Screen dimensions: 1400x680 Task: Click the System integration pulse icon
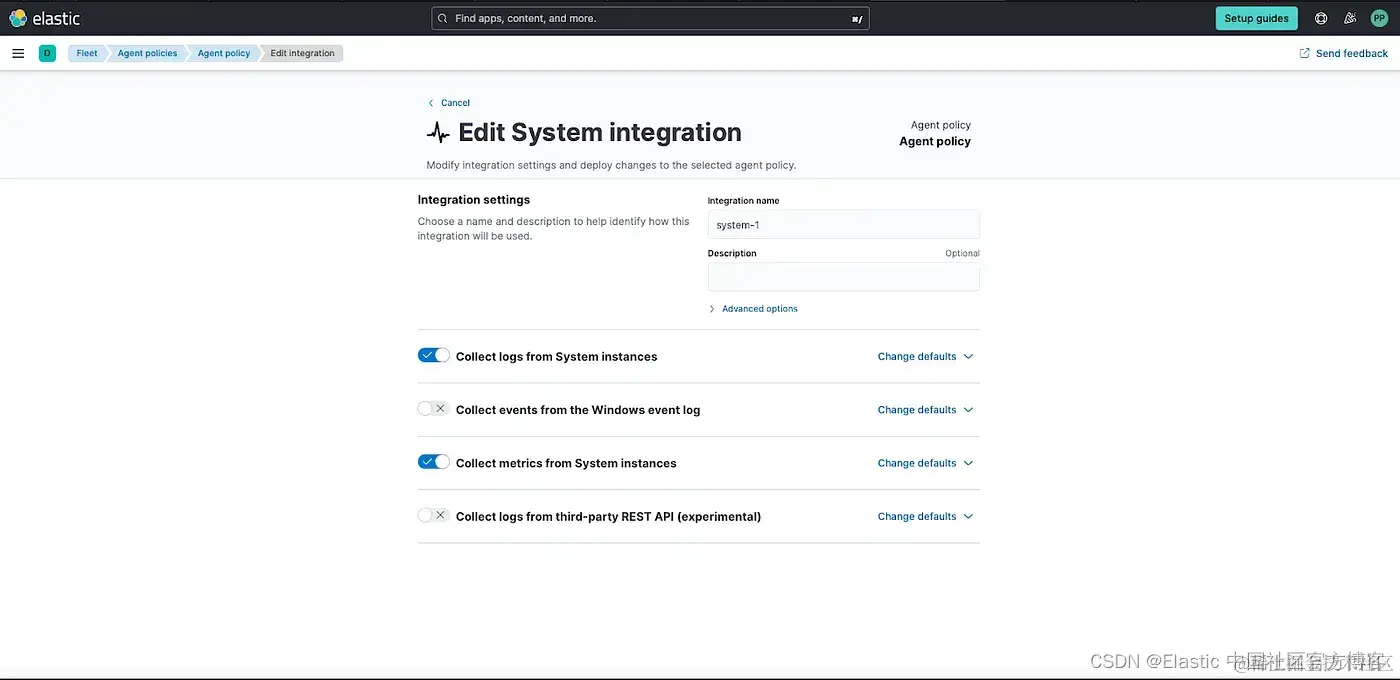(x=438, y=132)
